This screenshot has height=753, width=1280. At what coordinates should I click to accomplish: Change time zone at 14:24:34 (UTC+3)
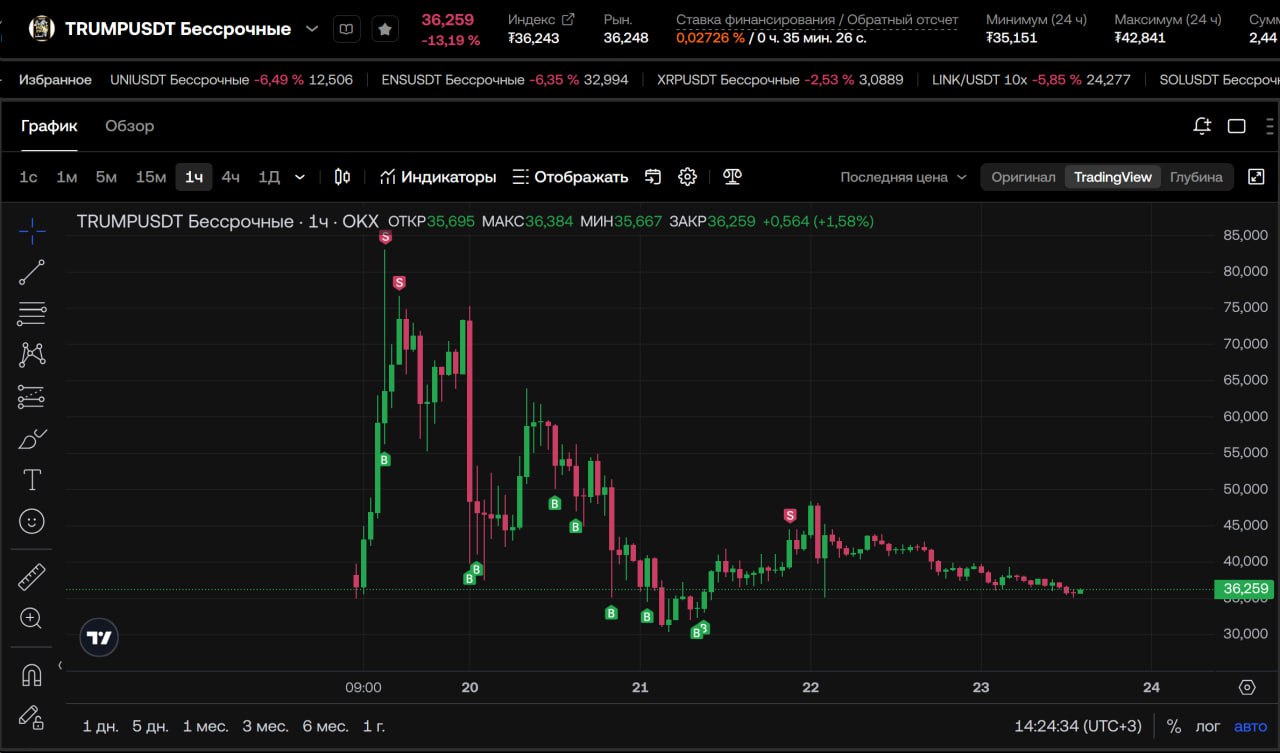(1077, 726)
